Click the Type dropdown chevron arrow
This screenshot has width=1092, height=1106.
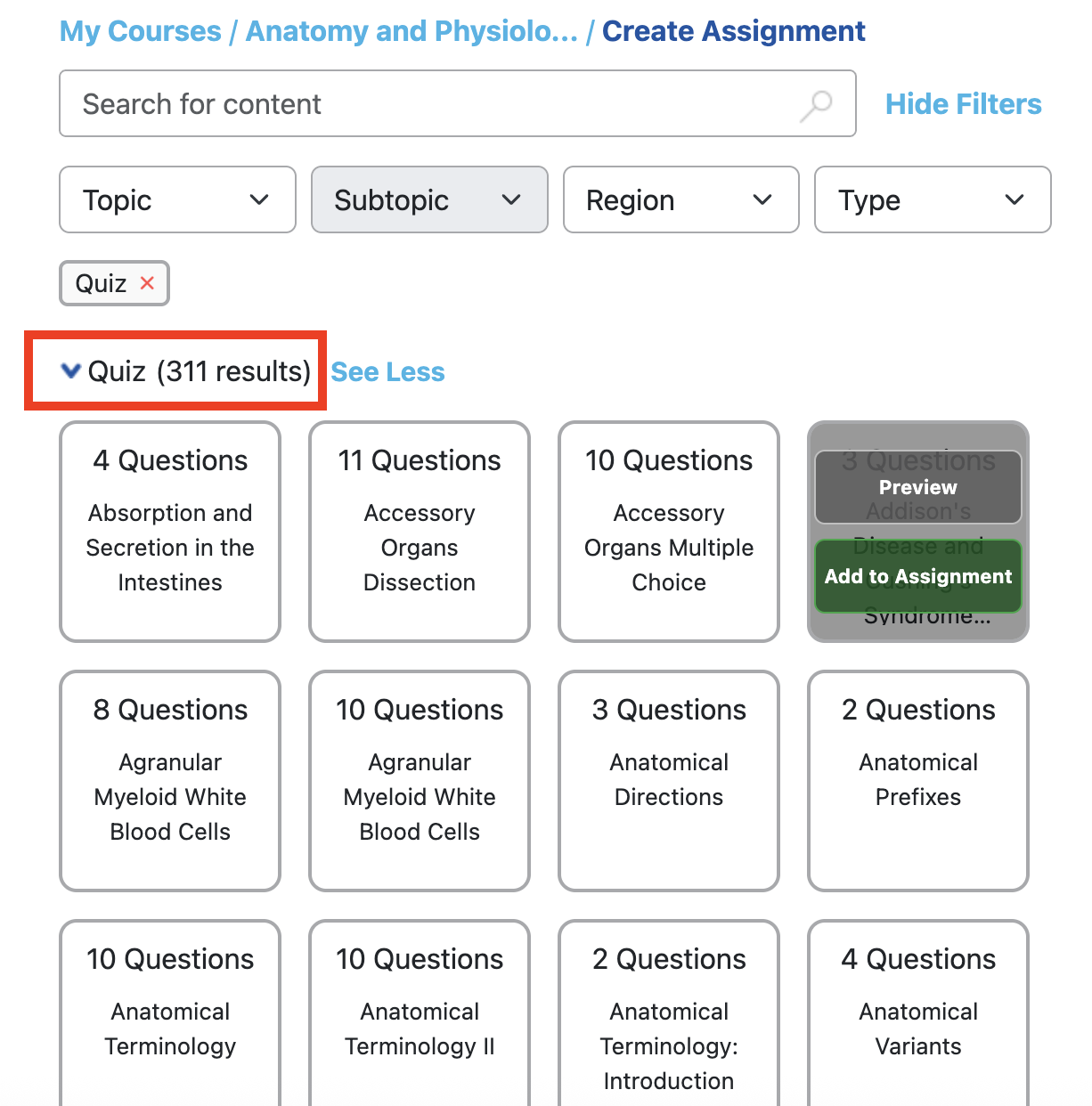tap(1015, 200)
